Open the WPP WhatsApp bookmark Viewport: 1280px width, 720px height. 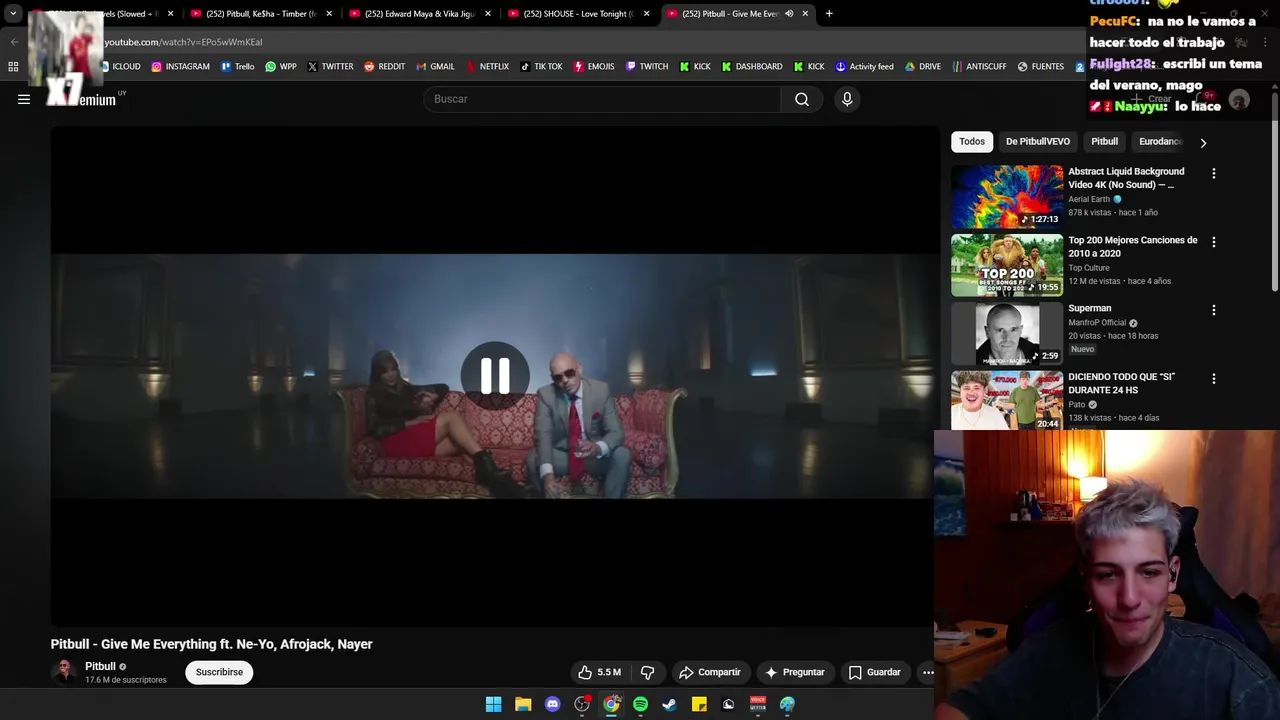click(280, 67)
